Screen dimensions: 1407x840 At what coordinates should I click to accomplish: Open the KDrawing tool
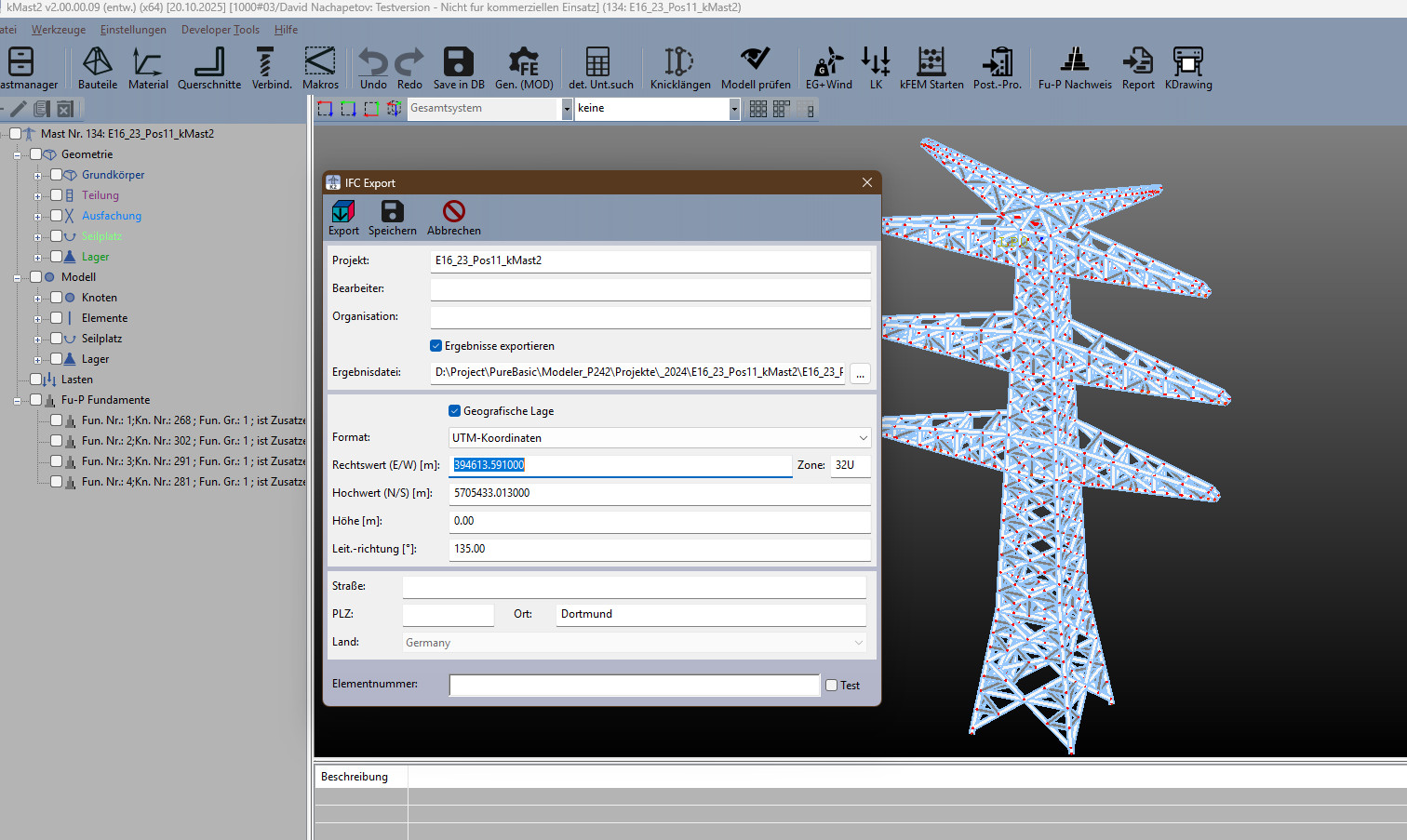(1187, 63)
